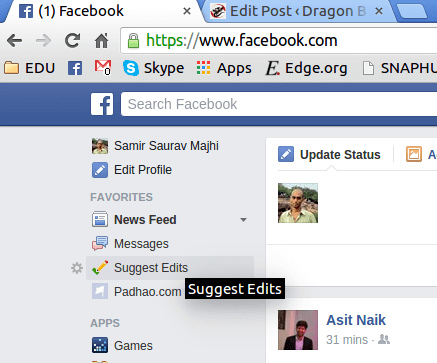The height and width of the screenshot is (363, 437).
Task: Open the Gmail bookmark icon
Action: click(x=103, y=68)
